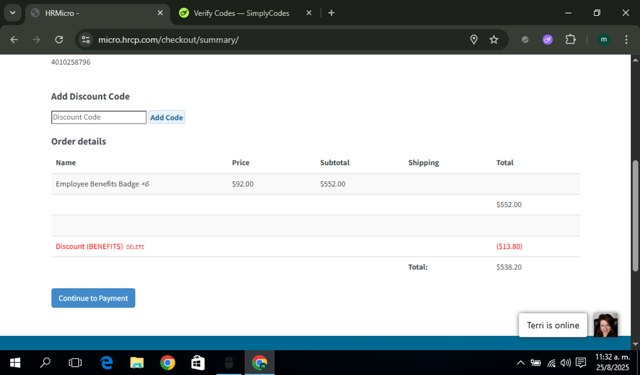640x375 pixels.
Task: Open Windows taskbar search
Action: (45, 363)
